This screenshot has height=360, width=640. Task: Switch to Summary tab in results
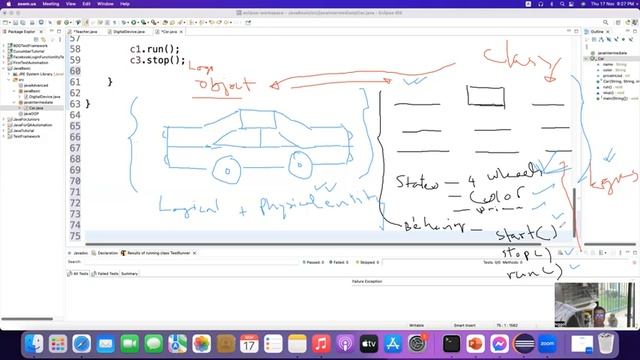coord(129,273)
